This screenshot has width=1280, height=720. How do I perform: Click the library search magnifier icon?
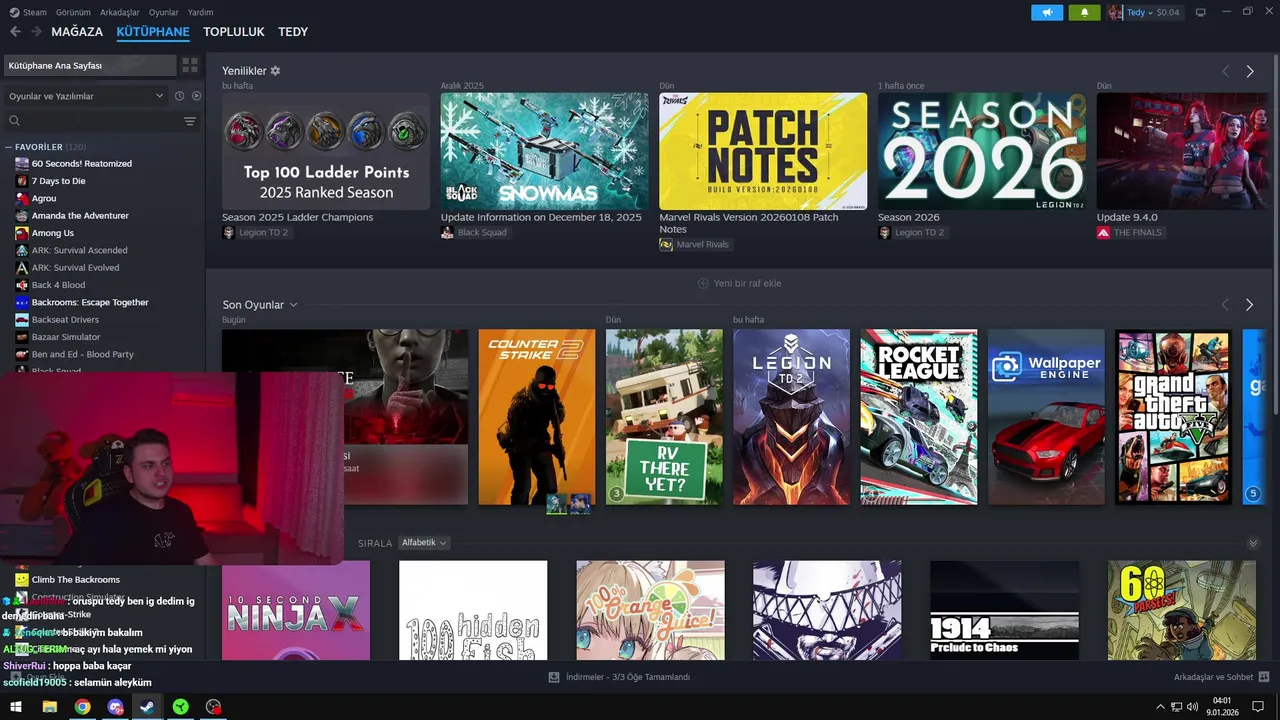coord(14,121)
